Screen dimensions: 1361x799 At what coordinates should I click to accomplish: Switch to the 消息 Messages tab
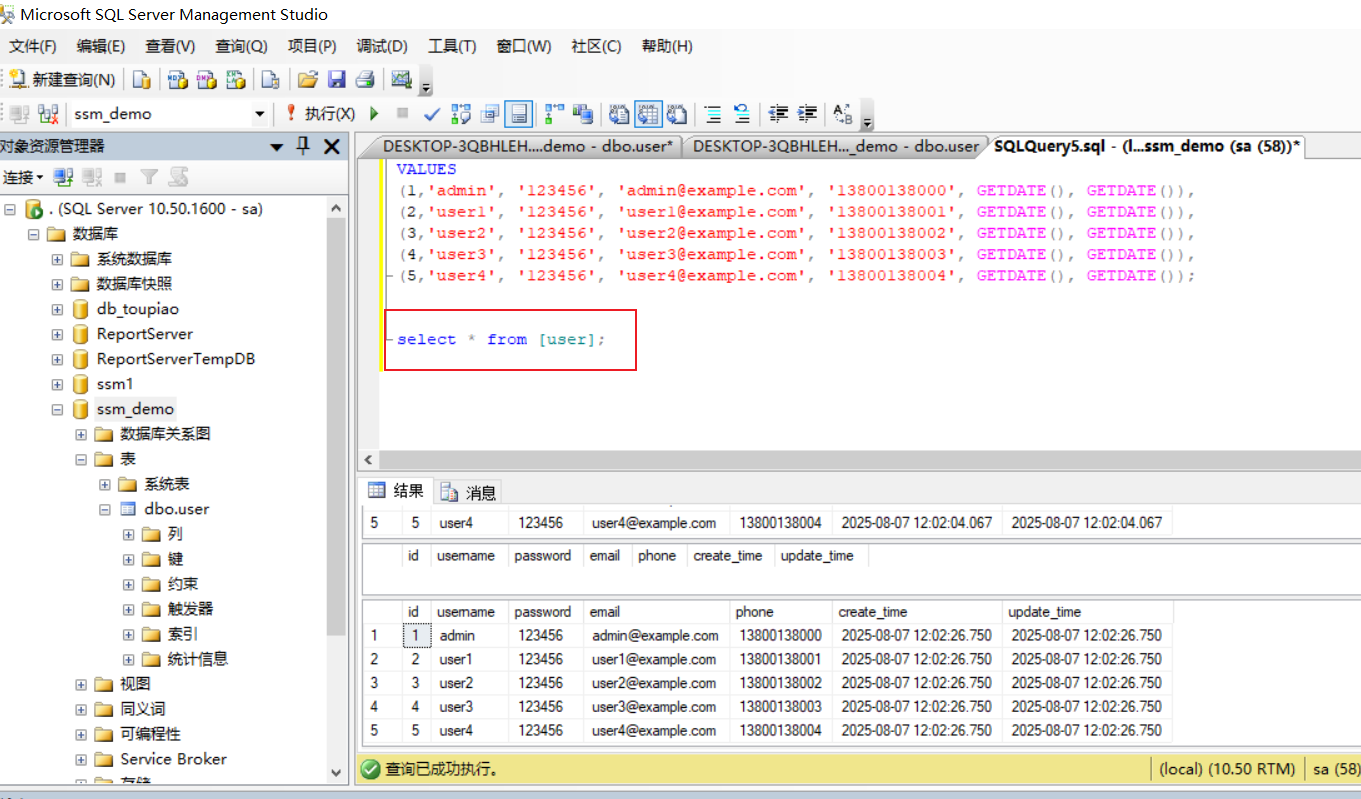(469, 492)
